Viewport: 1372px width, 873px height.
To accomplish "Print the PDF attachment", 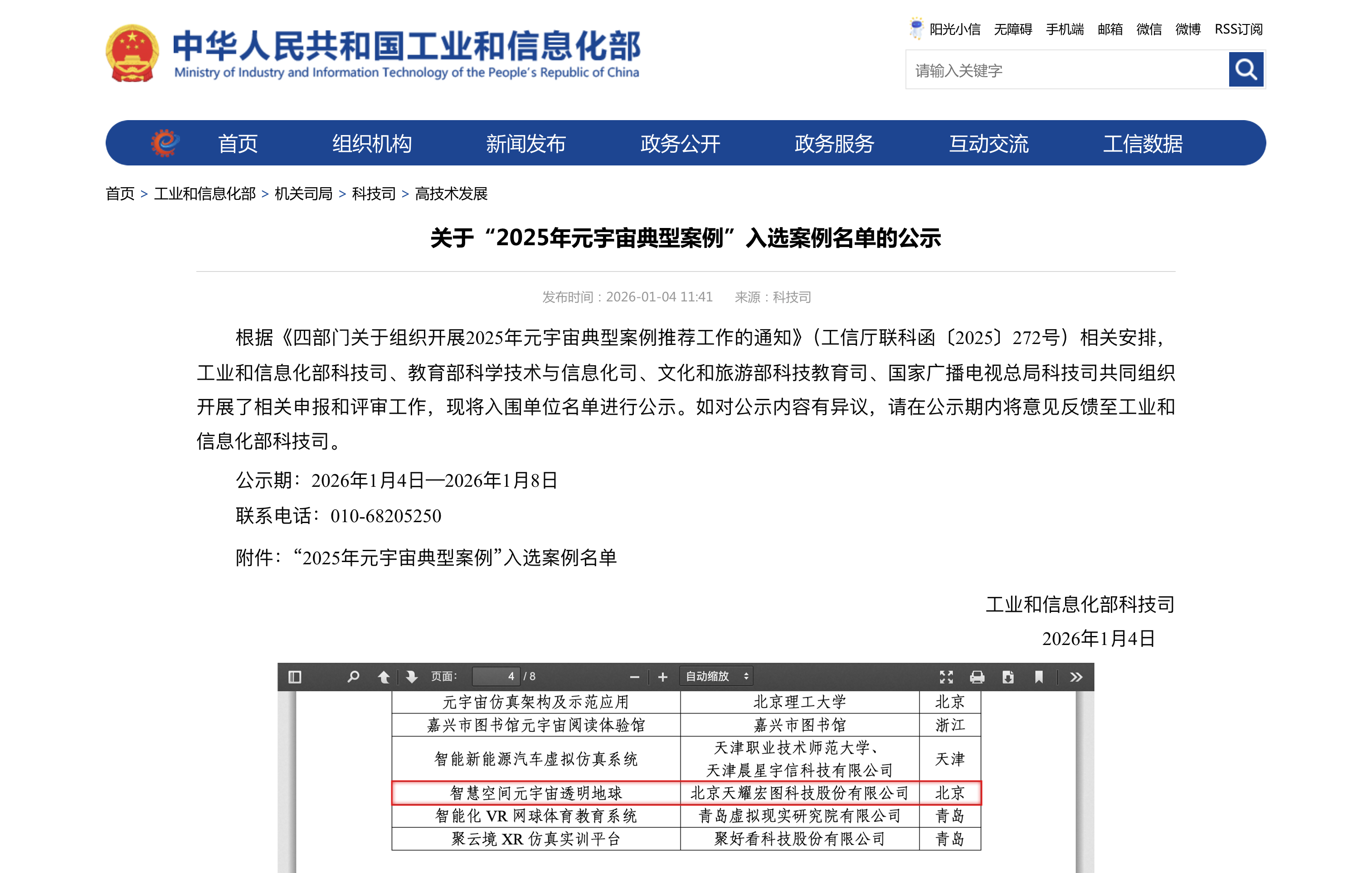I will pyautogui.click(x=977, y=677).
